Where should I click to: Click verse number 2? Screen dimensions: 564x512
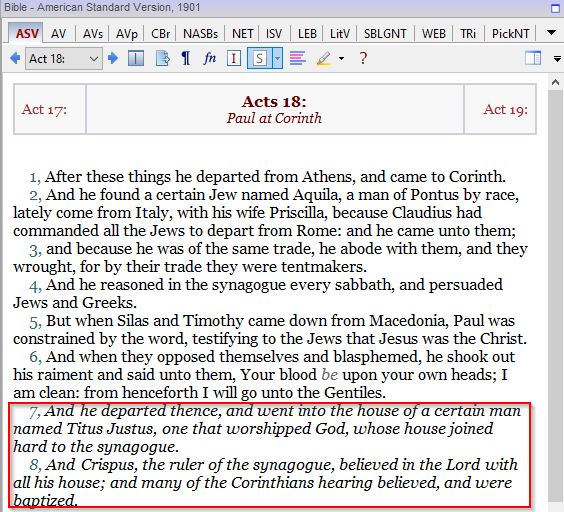(x=35, y=195)
